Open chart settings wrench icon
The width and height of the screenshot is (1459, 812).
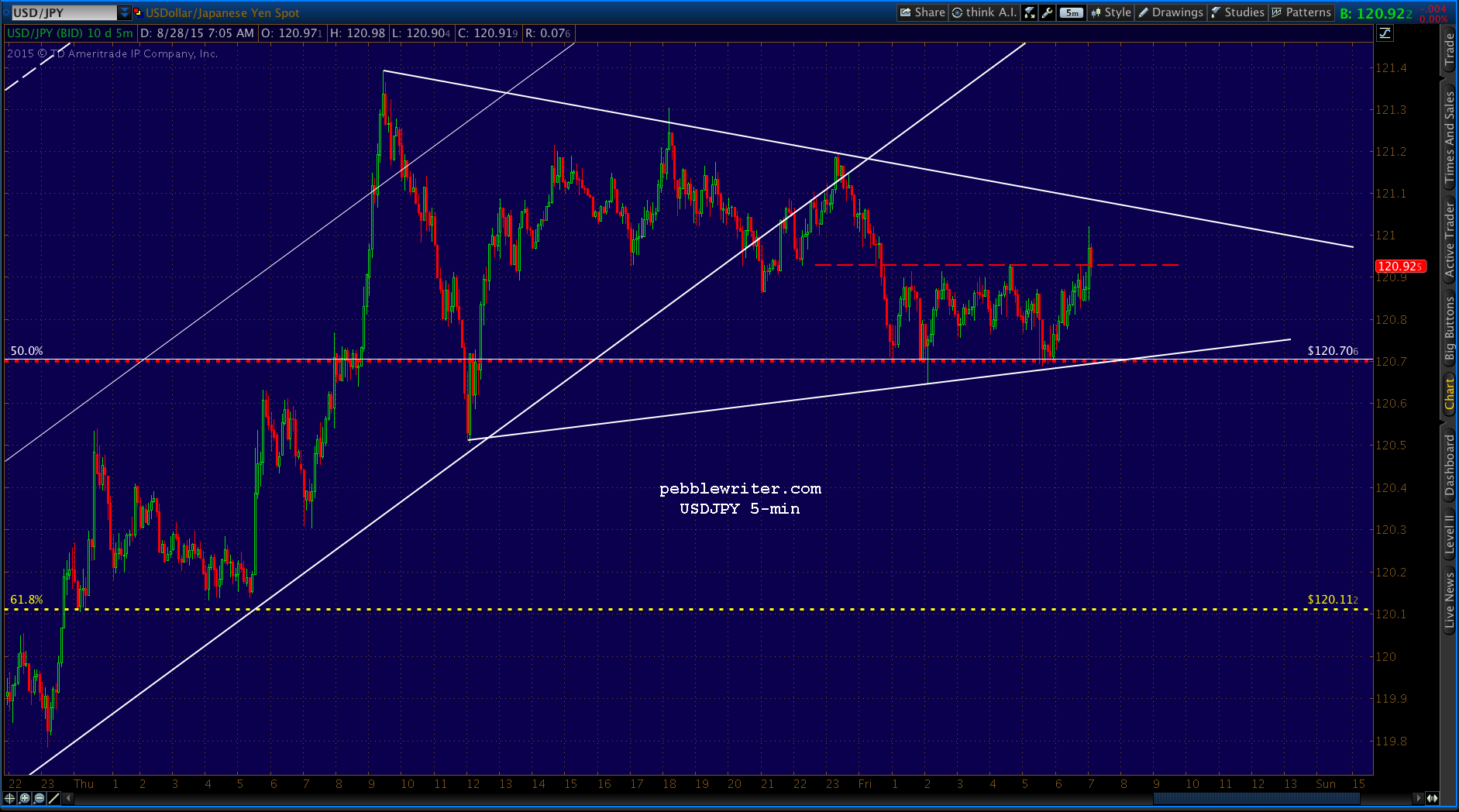(1048, 12)
